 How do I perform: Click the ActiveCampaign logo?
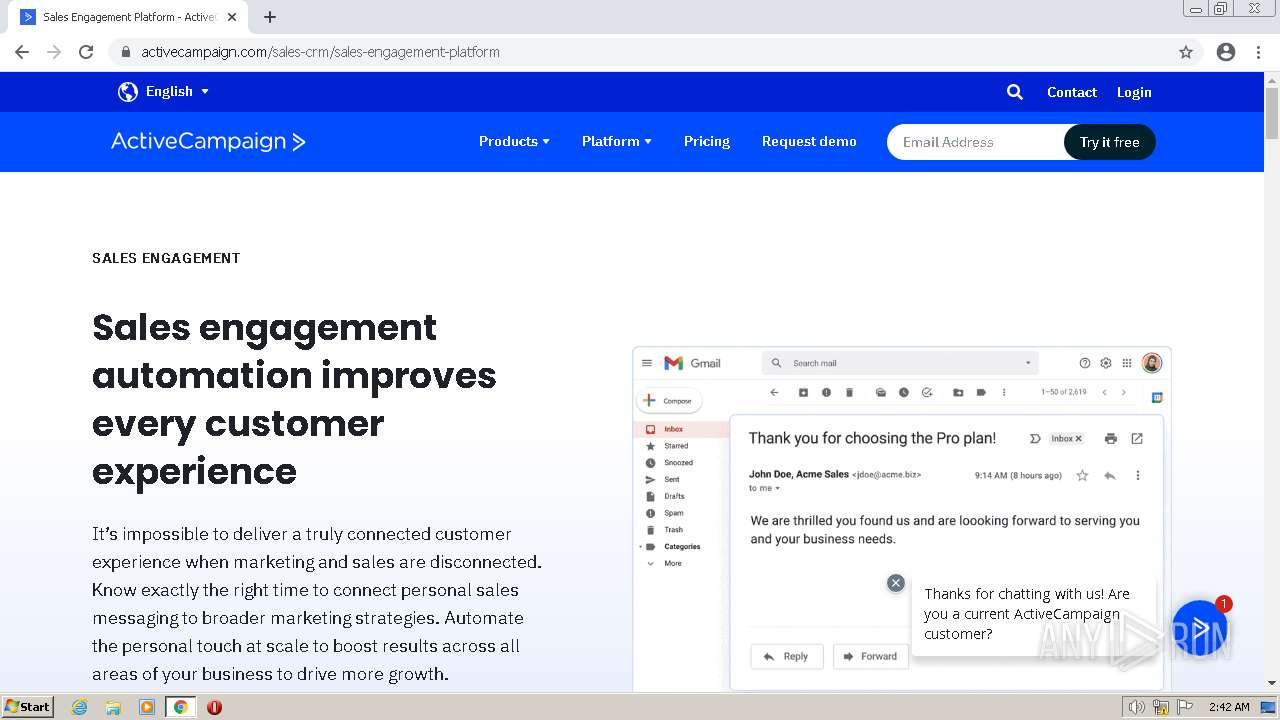(208, 141)
